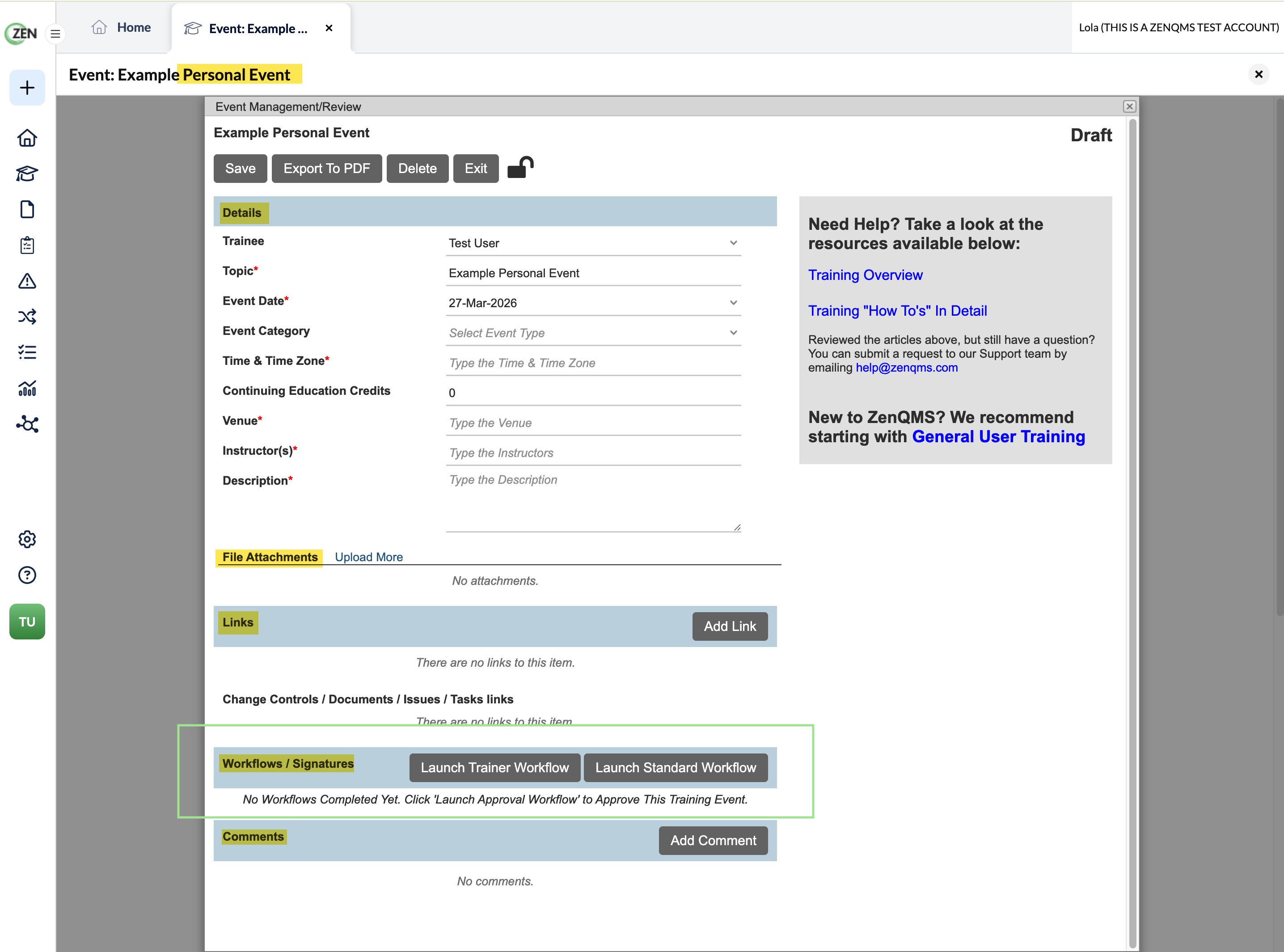Click Launch Standard Workflow

[x=676, y=768]
